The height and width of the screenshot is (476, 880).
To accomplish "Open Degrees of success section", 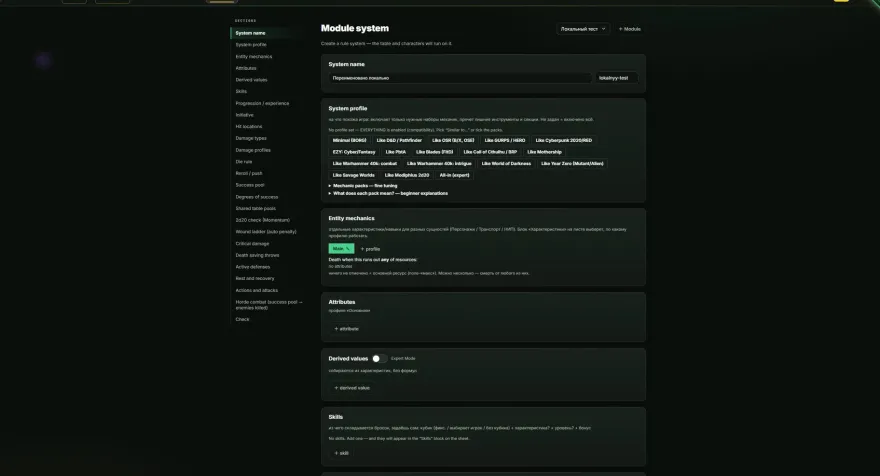I will coord(256,197).
